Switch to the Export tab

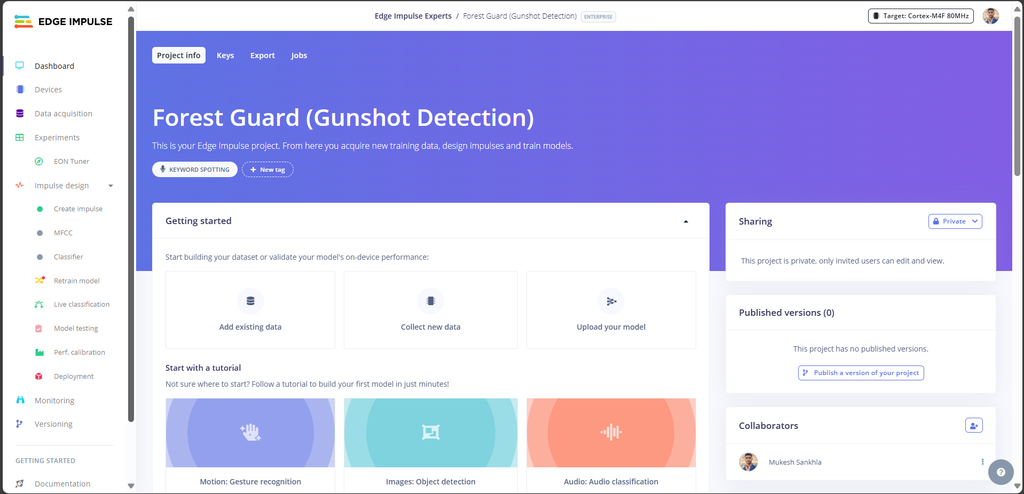click(x=263, y=56)
